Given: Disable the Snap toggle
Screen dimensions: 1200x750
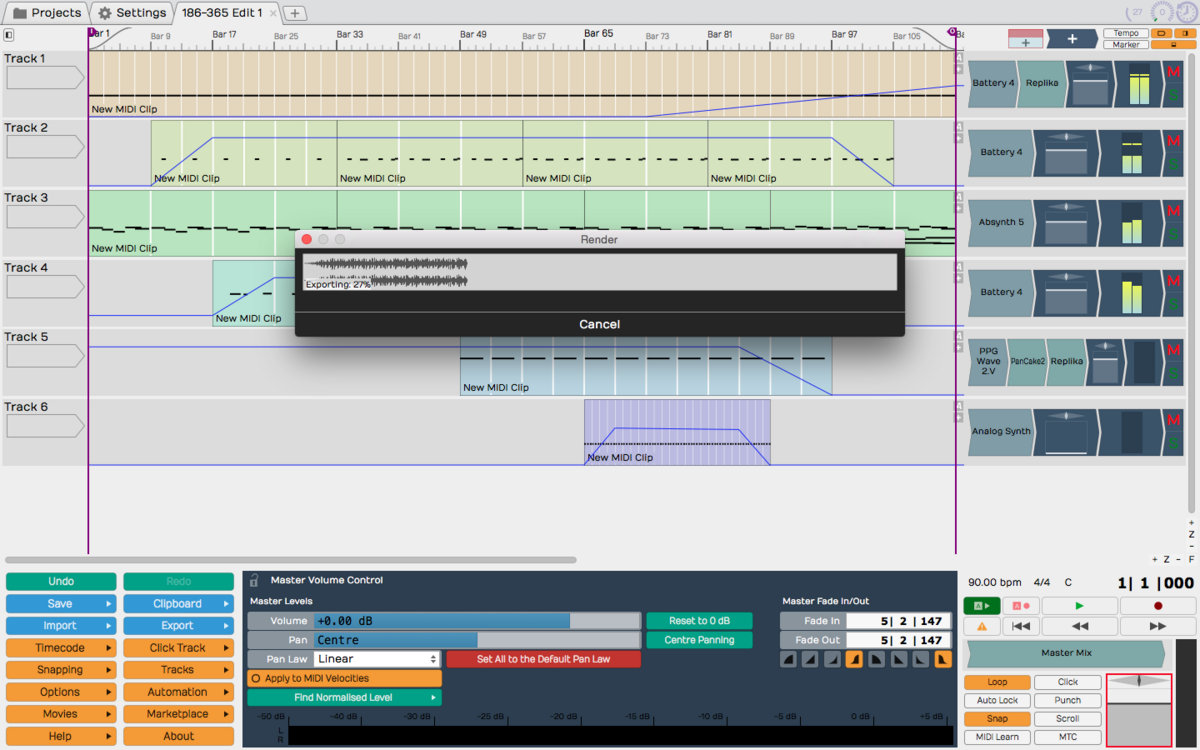Looking at the screenshot, I should pyautogui.click(x=997, y=719).
